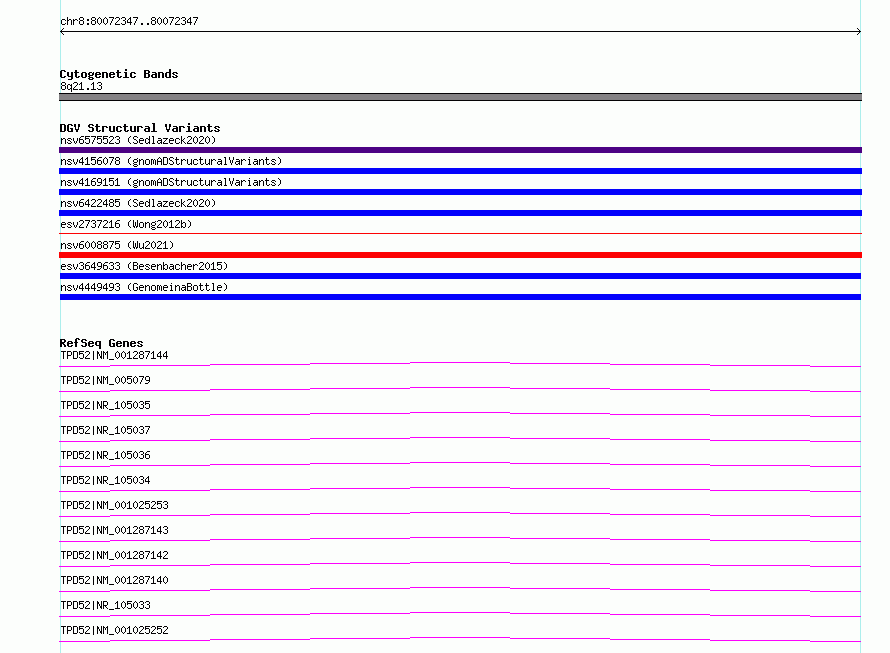Open variant nsv6008875 (Wu2021) label
The image size is (890, 653).
[117, 245]
